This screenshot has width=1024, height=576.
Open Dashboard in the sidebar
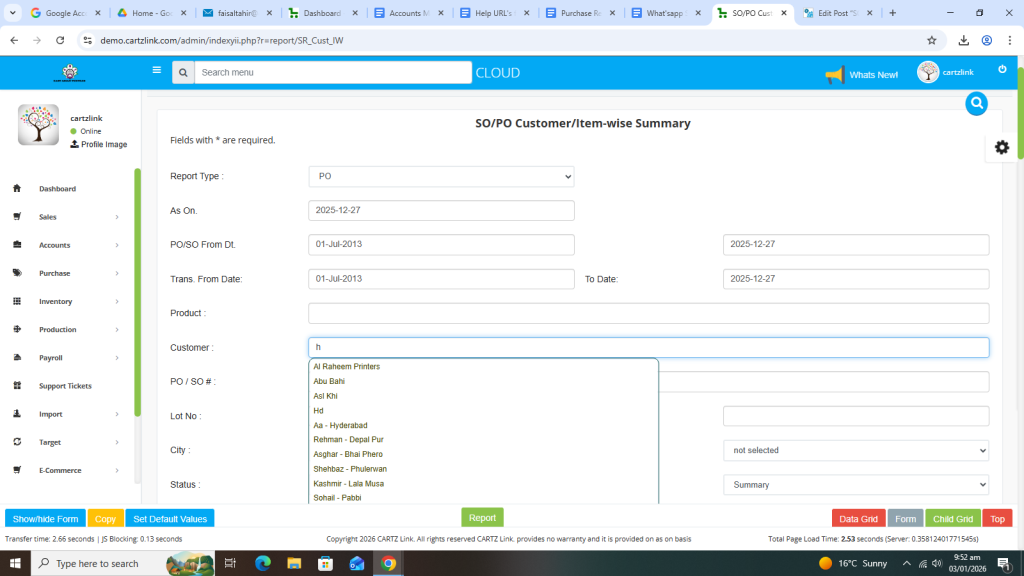point(57,189)
